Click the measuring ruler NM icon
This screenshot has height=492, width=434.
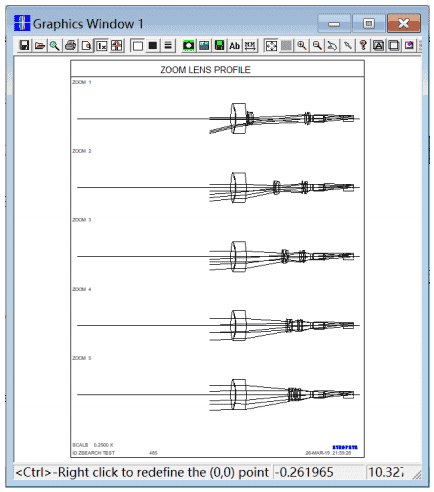coord(250,46)
